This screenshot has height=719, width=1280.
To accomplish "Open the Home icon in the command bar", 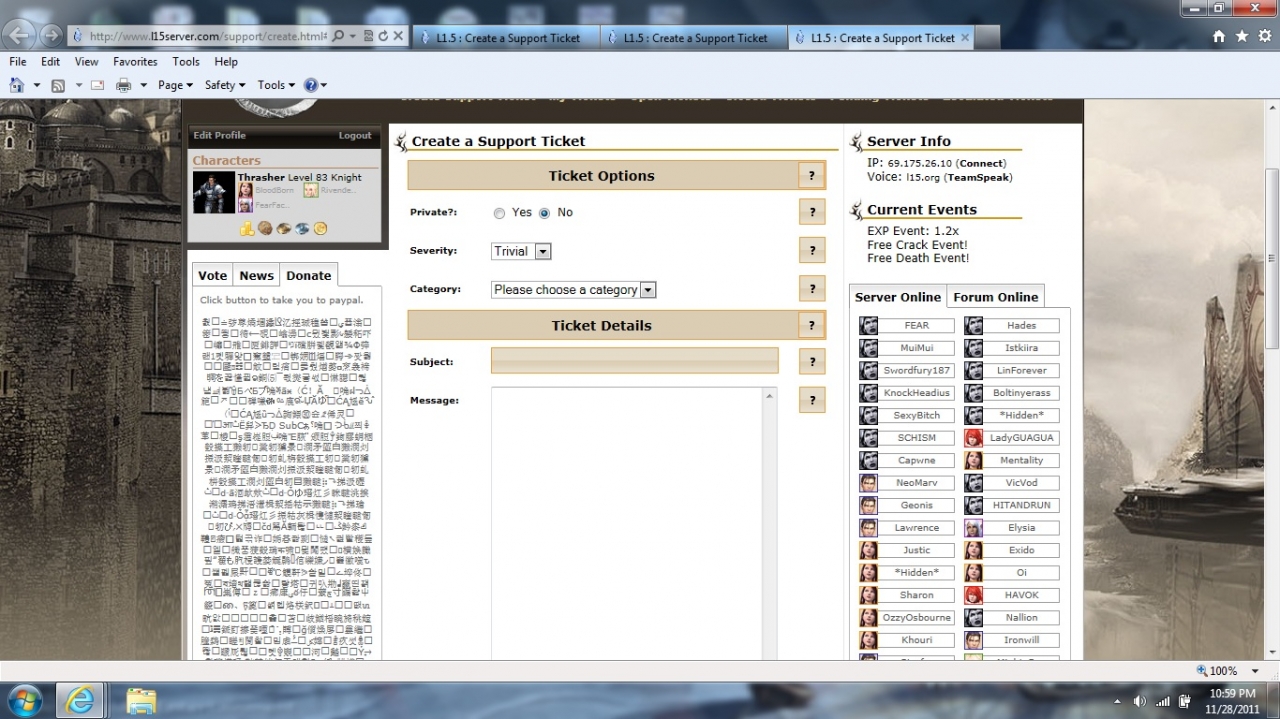I will [x=16, y=85].
